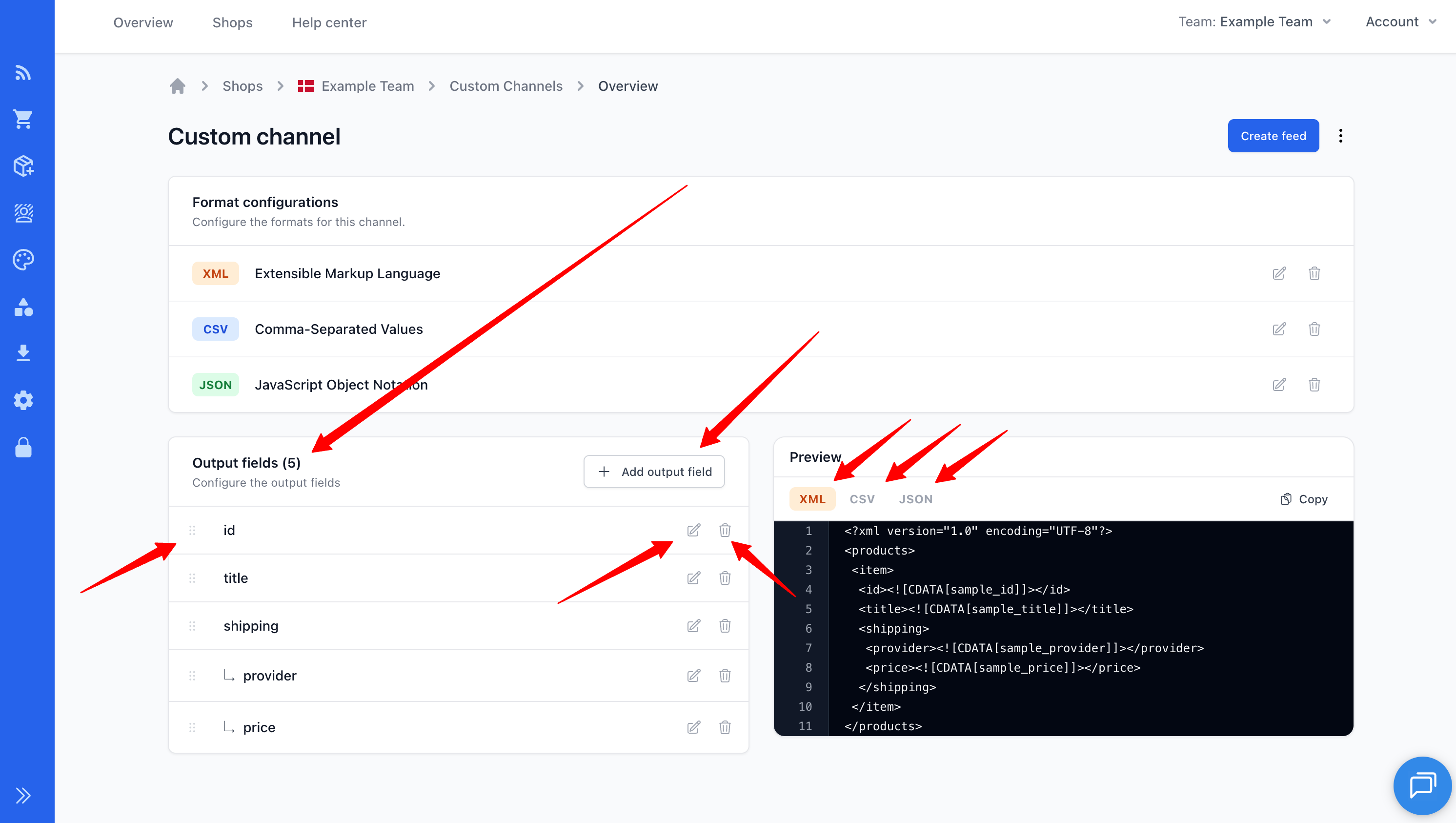The height and width of the screenshot is (823, 1456).
Task: Switch preview to JSON tab
Action: [x=916, y=499]
